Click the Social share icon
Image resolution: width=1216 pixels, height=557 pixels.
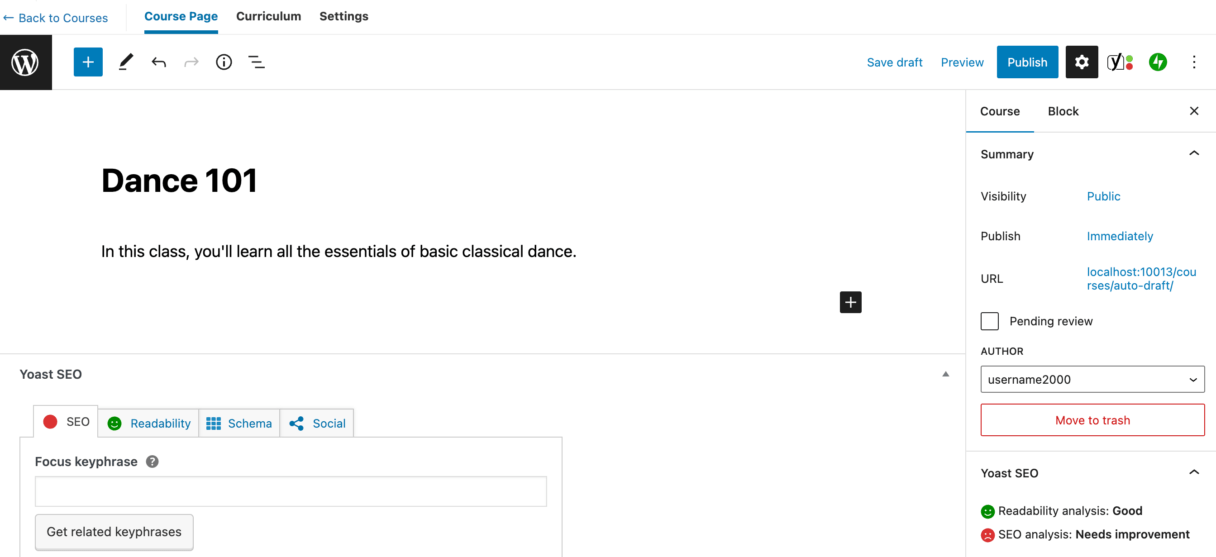tap(296, 423)
